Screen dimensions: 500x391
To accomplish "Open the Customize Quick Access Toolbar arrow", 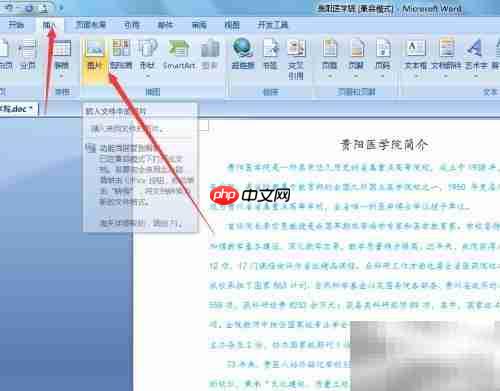I will click(x=61, y=8).
